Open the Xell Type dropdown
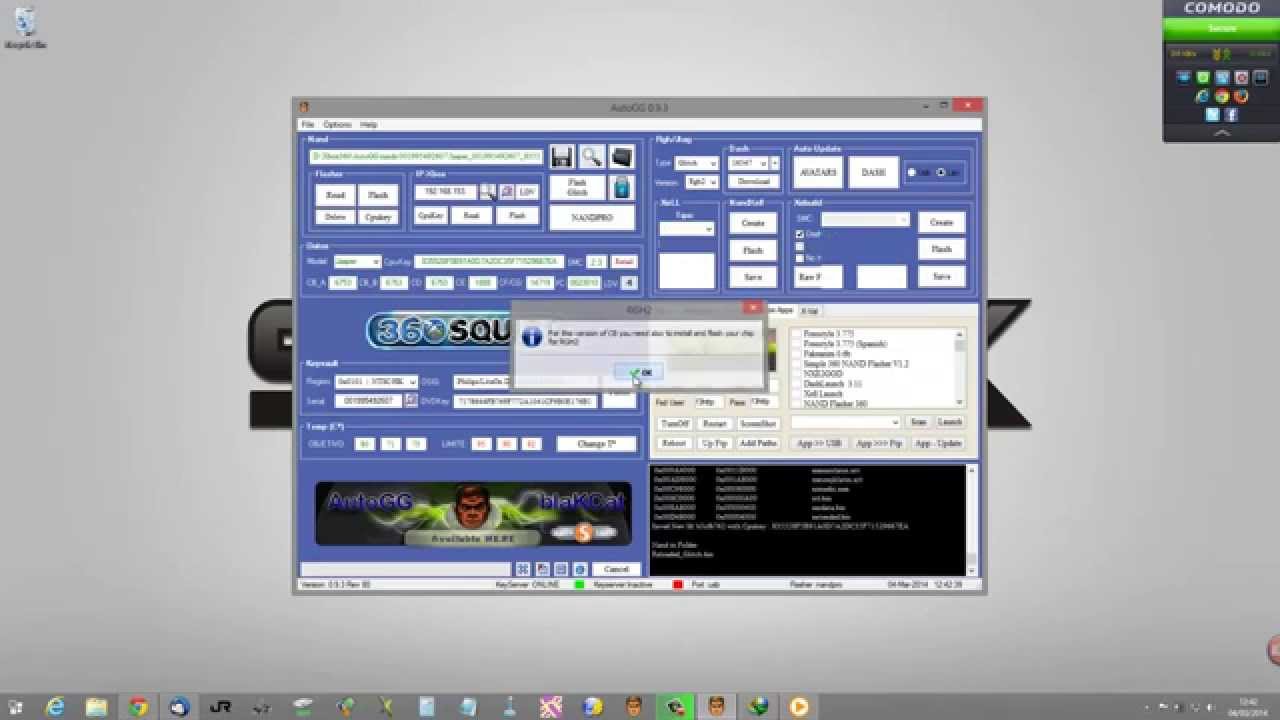The width and height of the screenshot is (1280, 720). coord(686,229)
